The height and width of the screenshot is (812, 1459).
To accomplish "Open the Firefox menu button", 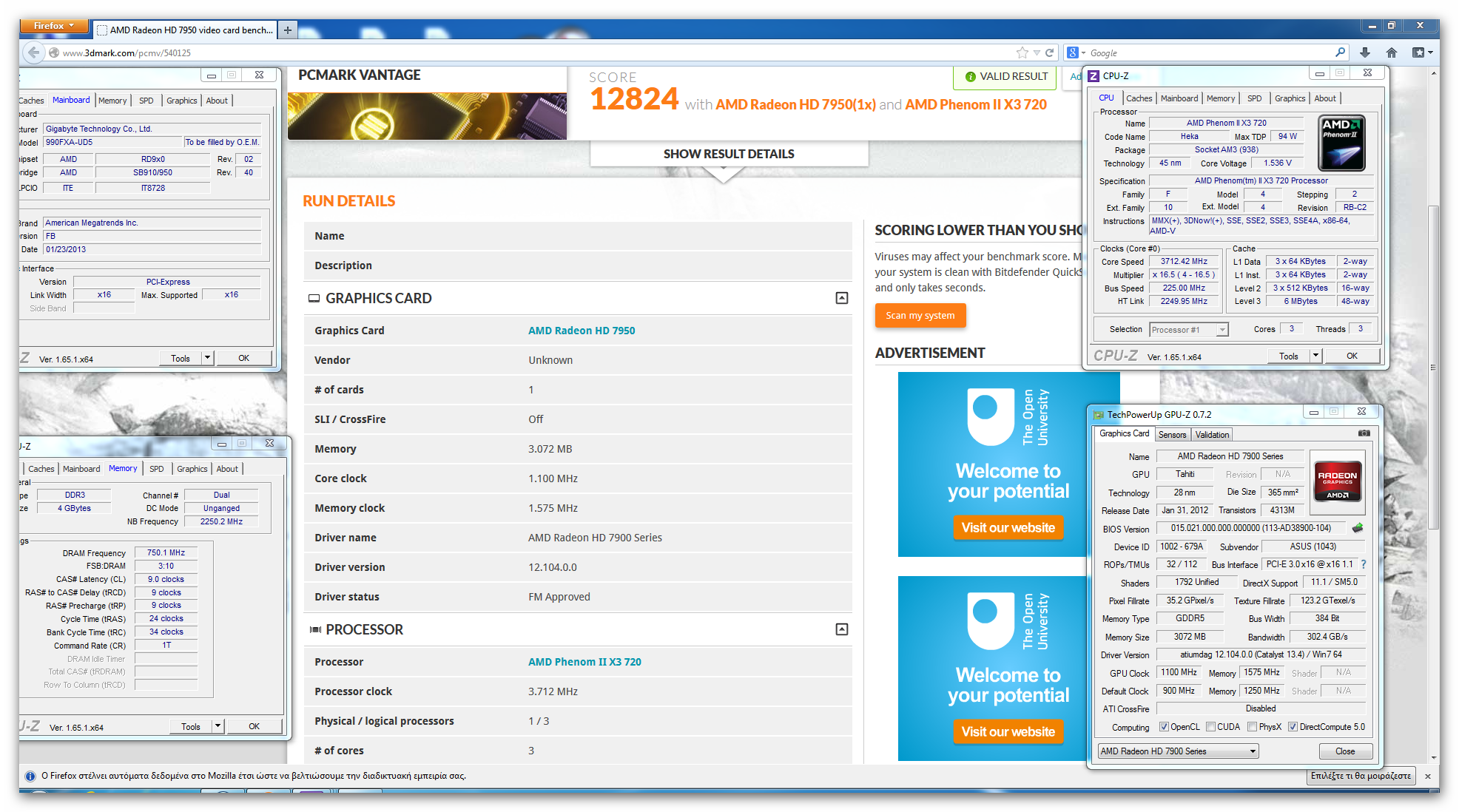I will [54, 26].
